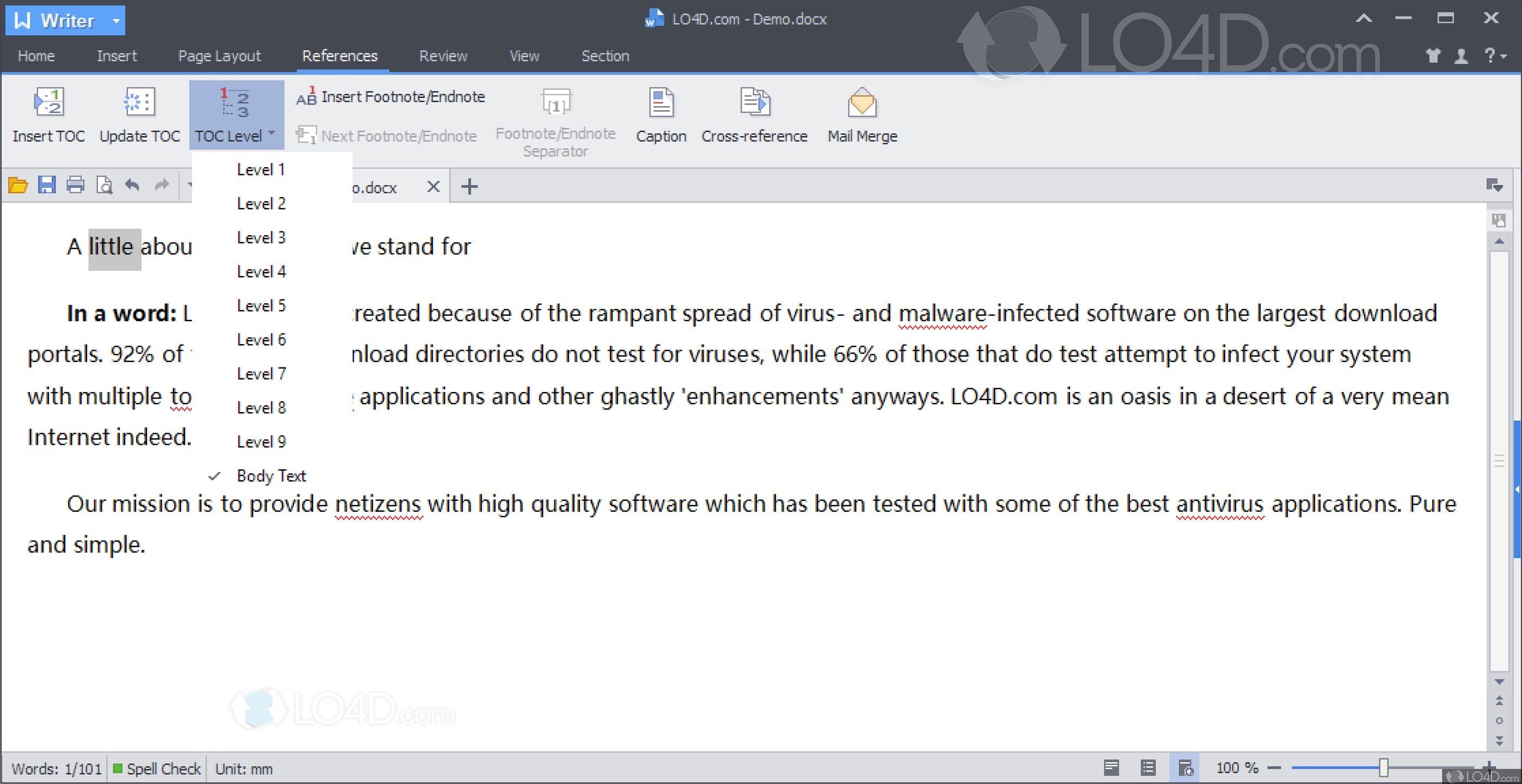Expand the Help dropdown arrow
This screenshot has height=784, width=1522.
coord(1504,56)
